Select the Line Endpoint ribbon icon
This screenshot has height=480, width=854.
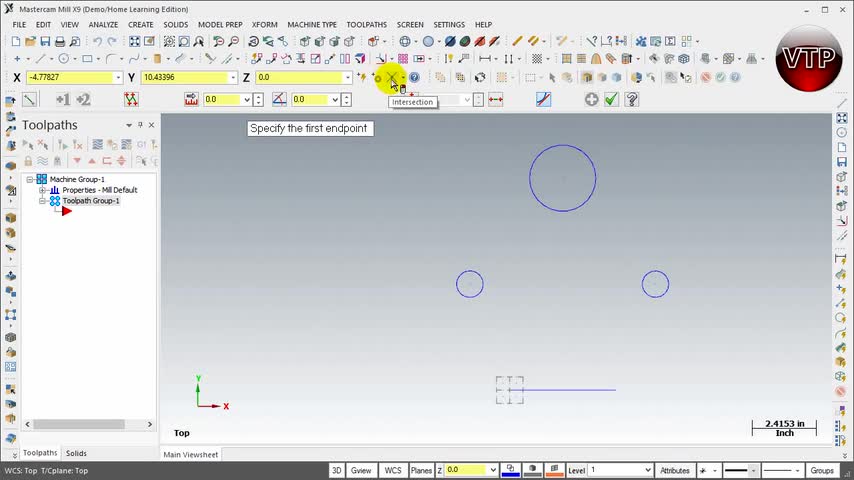(x=29, y=99)
